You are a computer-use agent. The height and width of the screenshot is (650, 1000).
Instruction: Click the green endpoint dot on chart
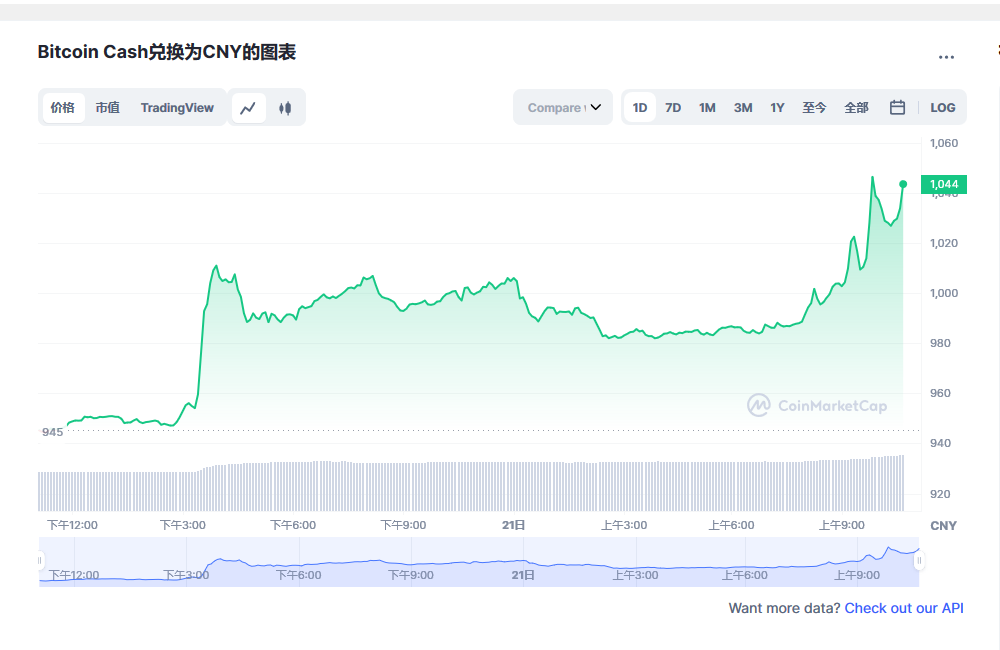tap(903, 184)
